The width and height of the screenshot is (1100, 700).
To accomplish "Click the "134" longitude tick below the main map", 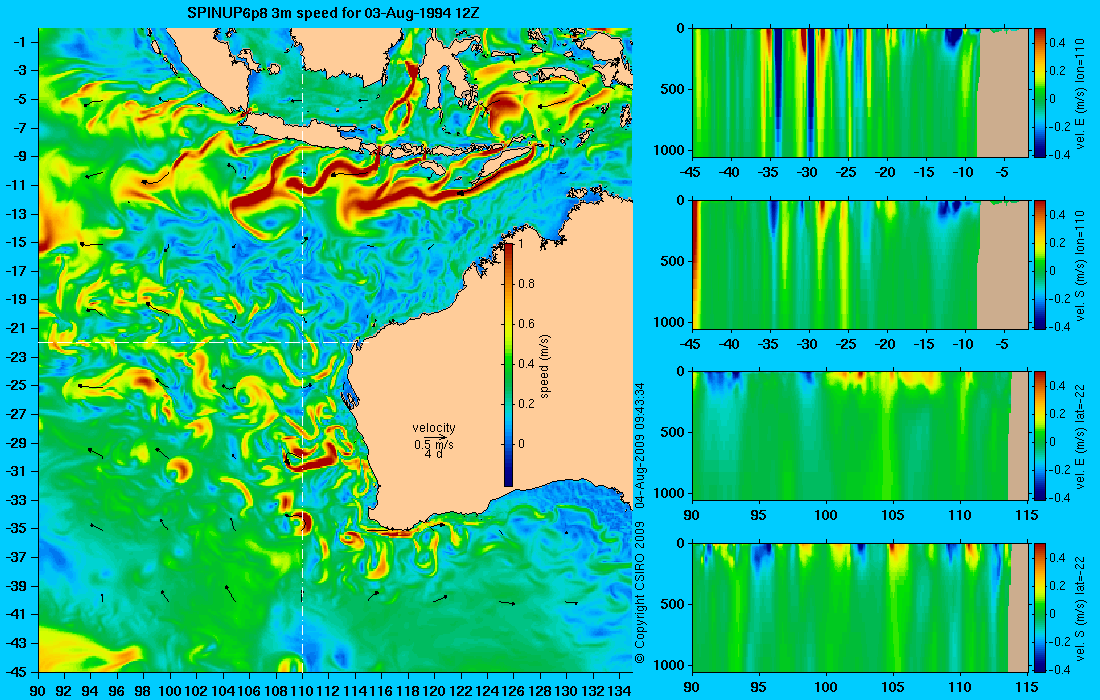I will point(619,691).
